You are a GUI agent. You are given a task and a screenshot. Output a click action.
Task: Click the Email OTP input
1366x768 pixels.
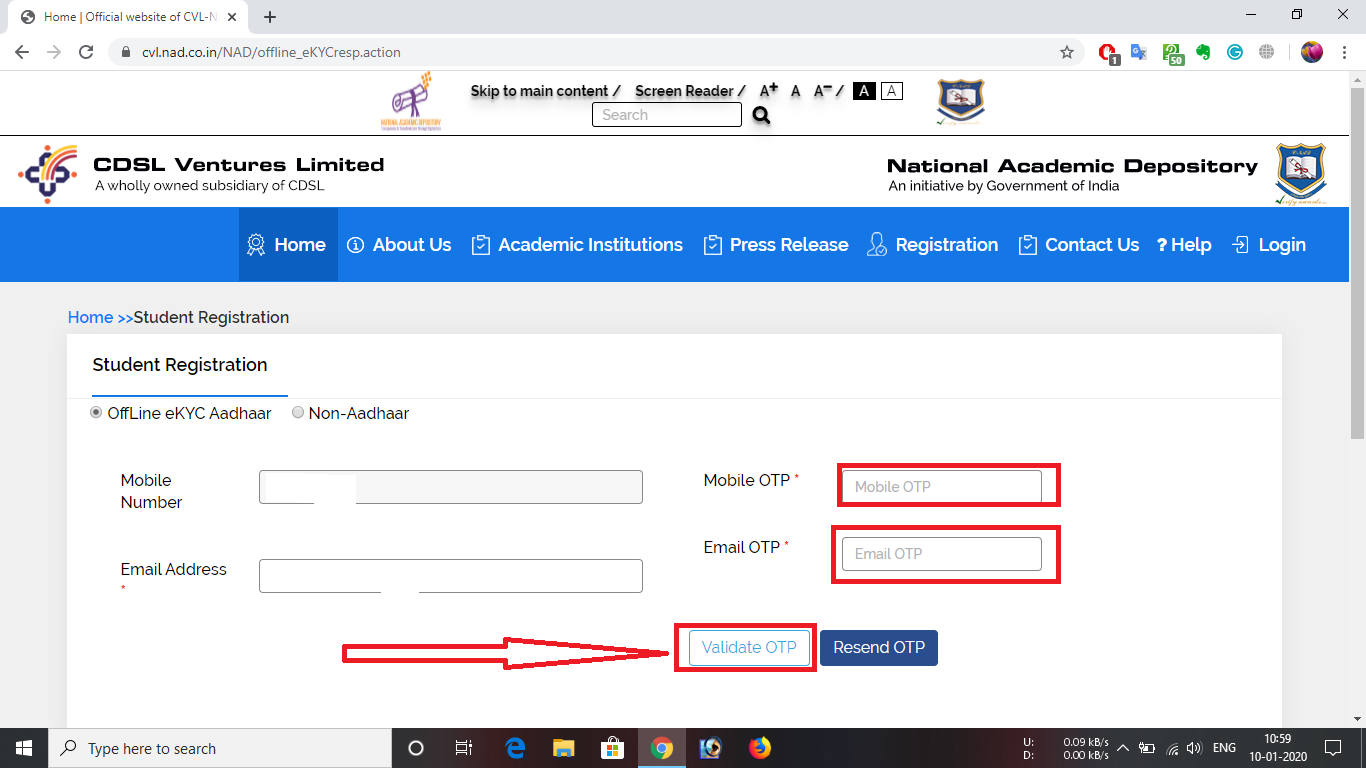point(942,554)
